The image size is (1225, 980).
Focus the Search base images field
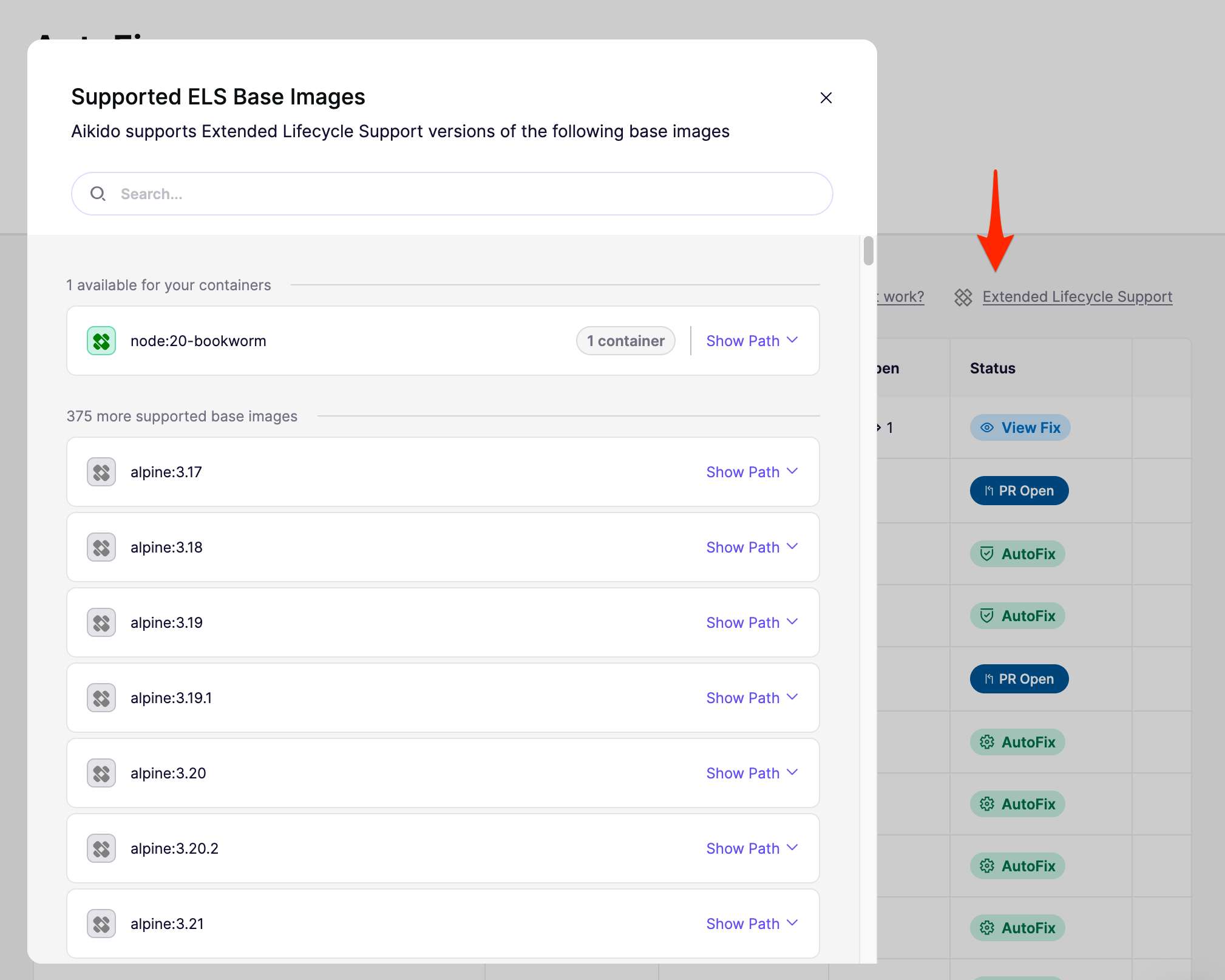coord(452,194)
